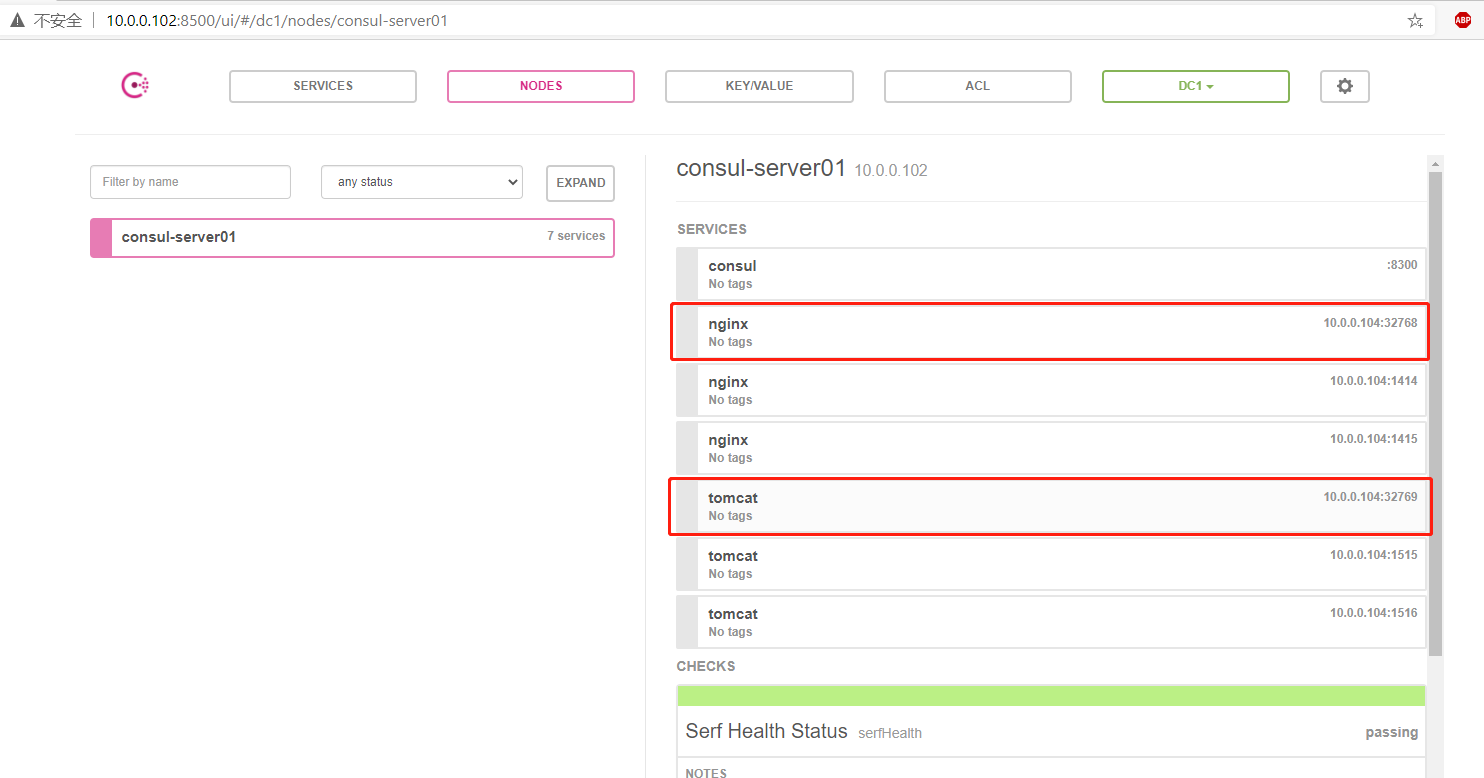1484x778 pixels.
Task: Go to the ACL tab
Action: (x=977, y=86)
